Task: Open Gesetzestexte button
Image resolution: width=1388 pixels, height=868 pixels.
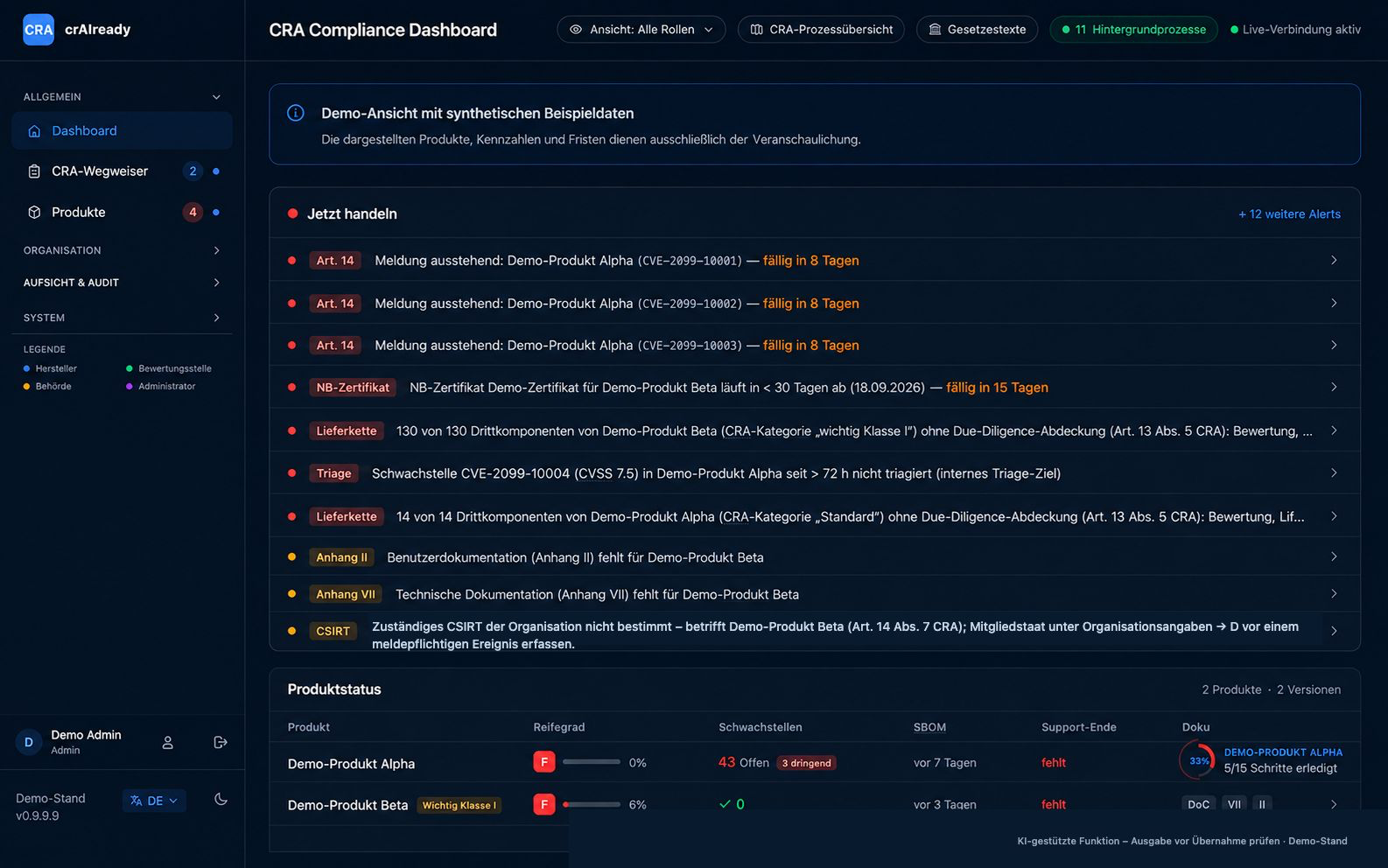Action: (977, 30)
